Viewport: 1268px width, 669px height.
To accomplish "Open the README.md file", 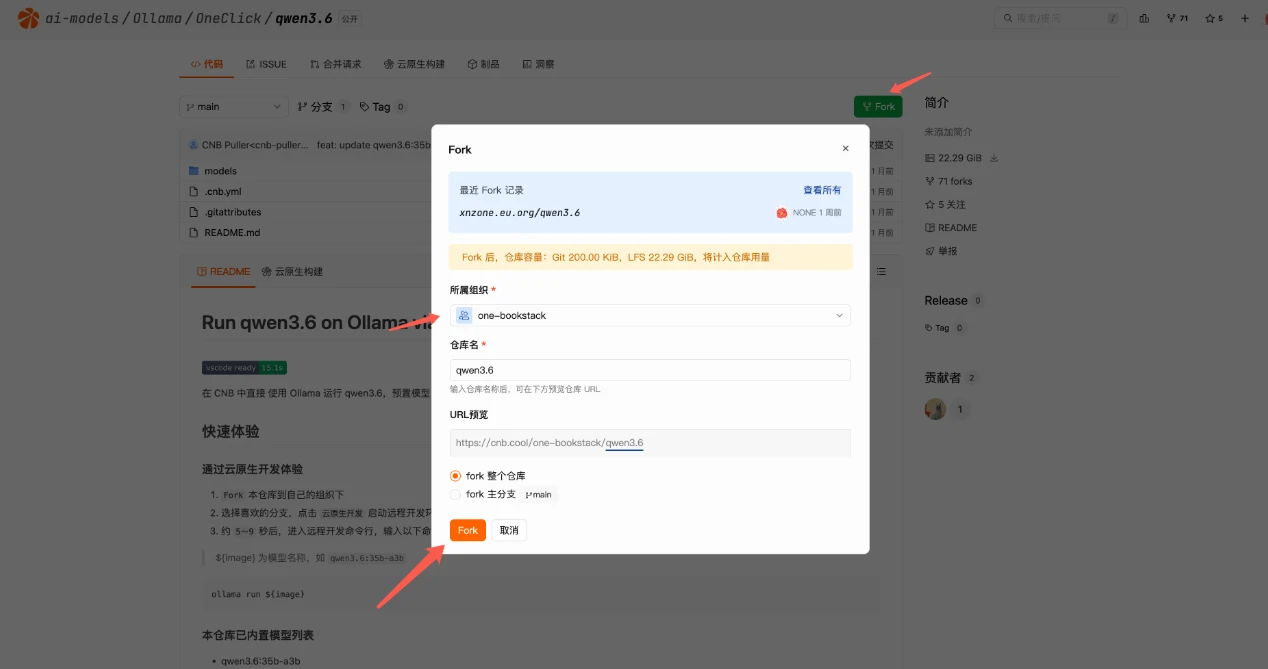I will 232,232.
